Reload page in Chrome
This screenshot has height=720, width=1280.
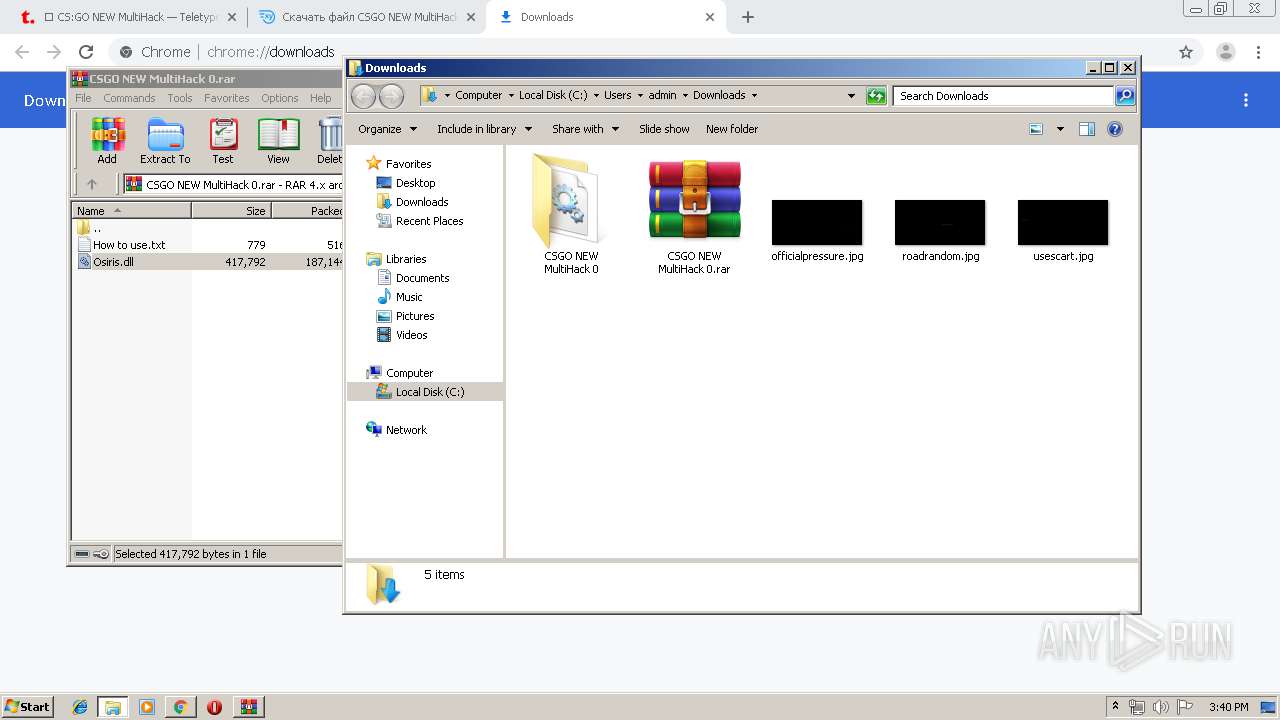[x=86, y=52]
